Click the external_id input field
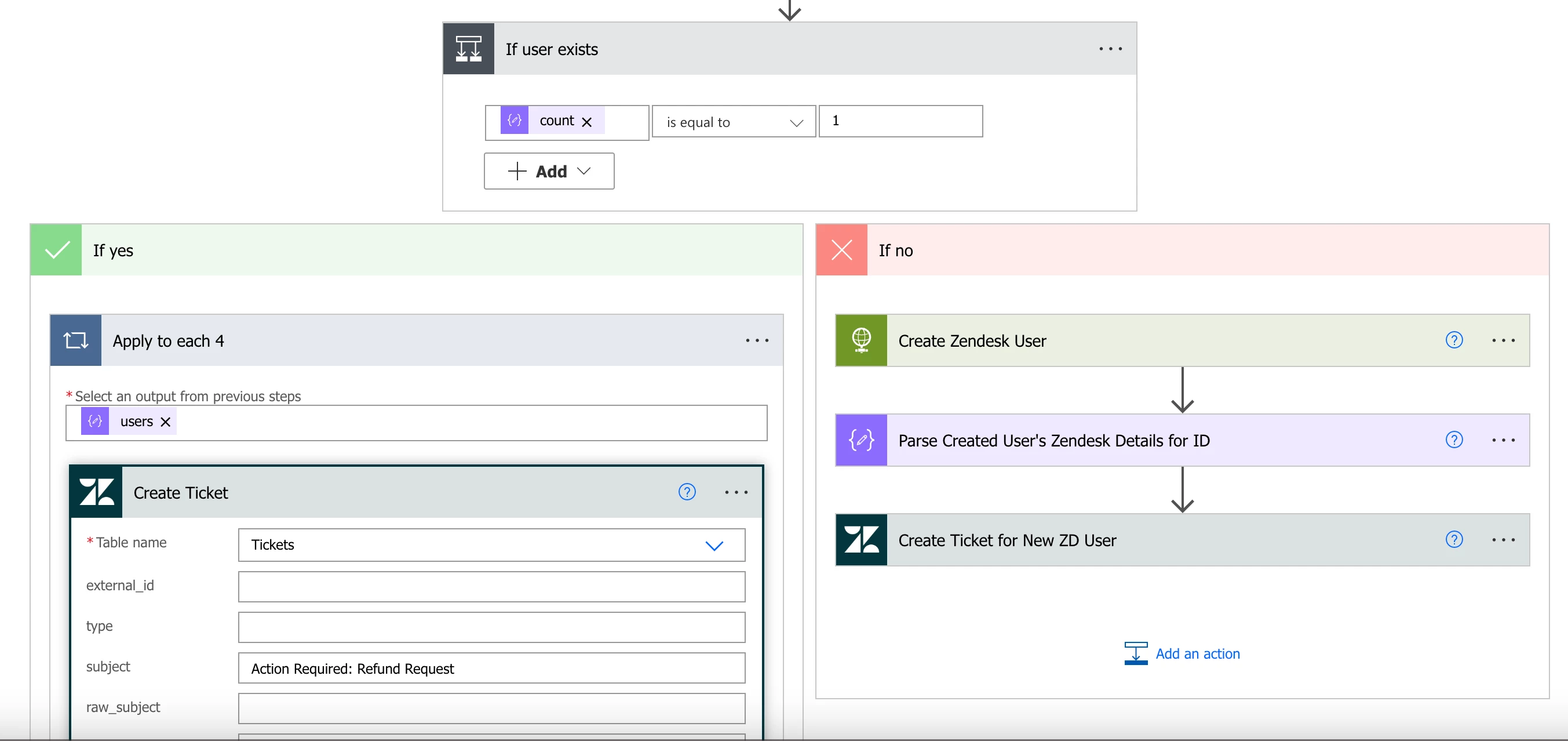Screen dimensions: 1568x741 (491, 586)
